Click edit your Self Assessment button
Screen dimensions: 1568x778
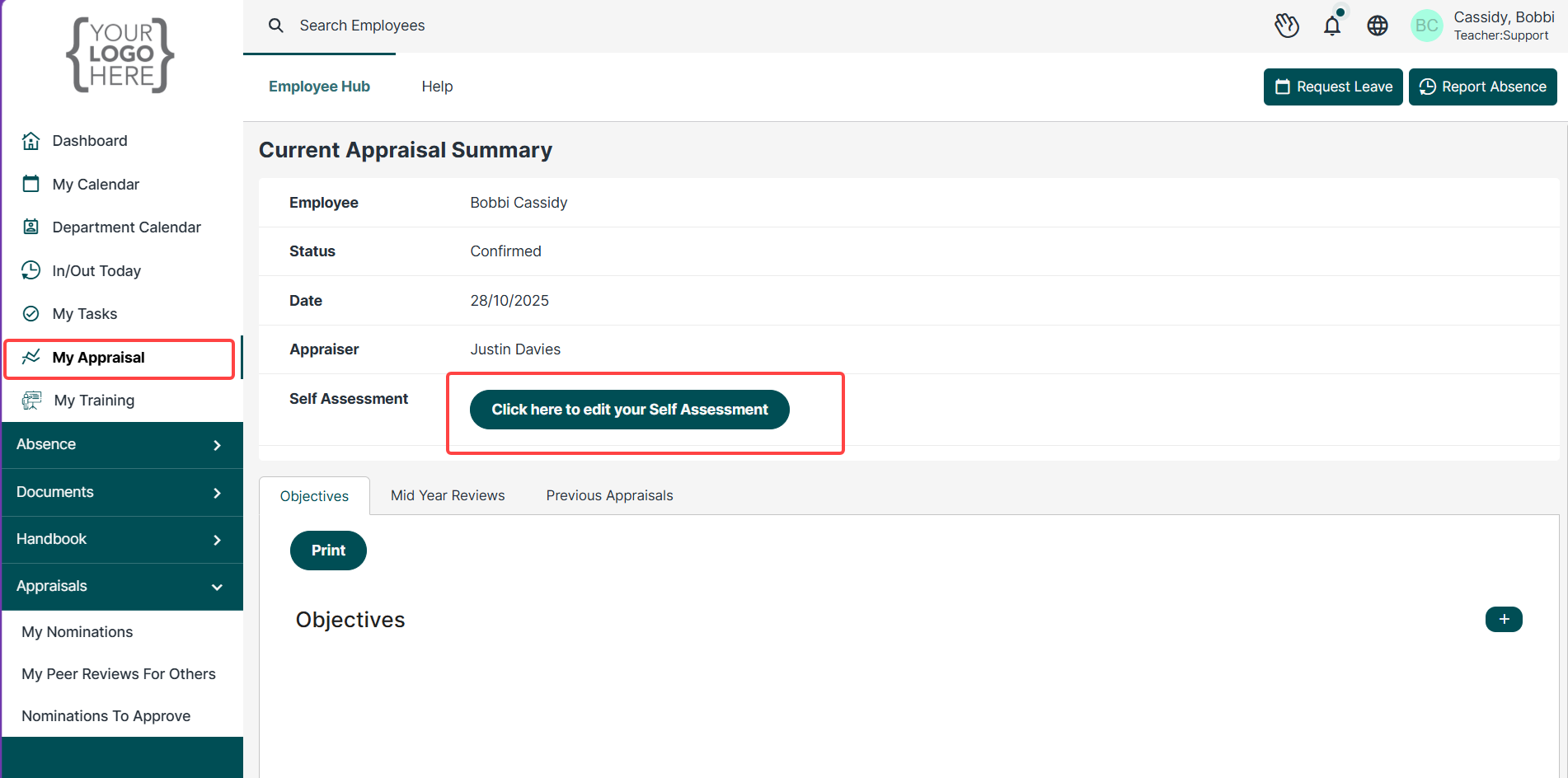[630, 410]
